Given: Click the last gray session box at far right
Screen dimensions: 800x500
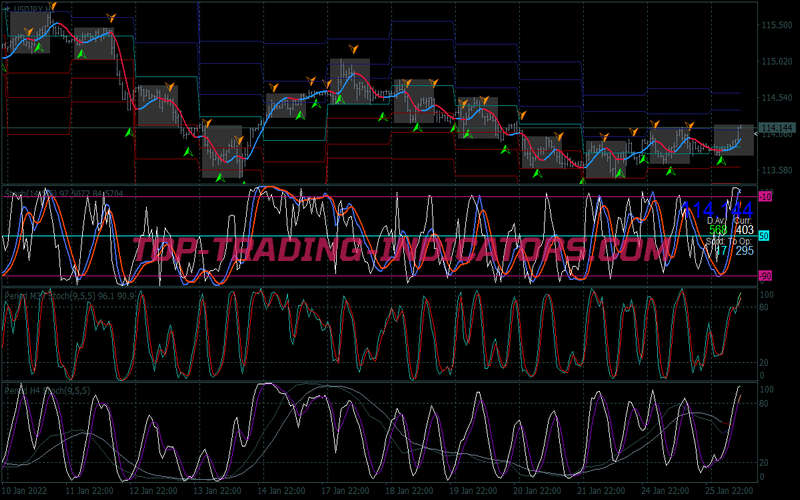Looking at the screenshot, I should click(734, 140).
